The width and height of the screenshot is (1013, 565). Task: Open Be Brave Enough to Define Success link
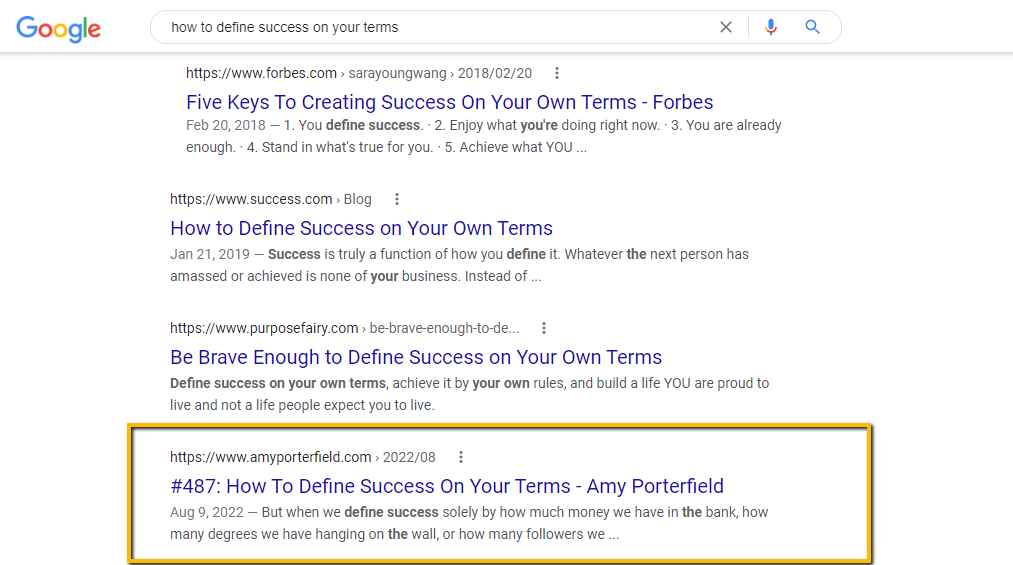pyautogui.click(x=416, y=357)
